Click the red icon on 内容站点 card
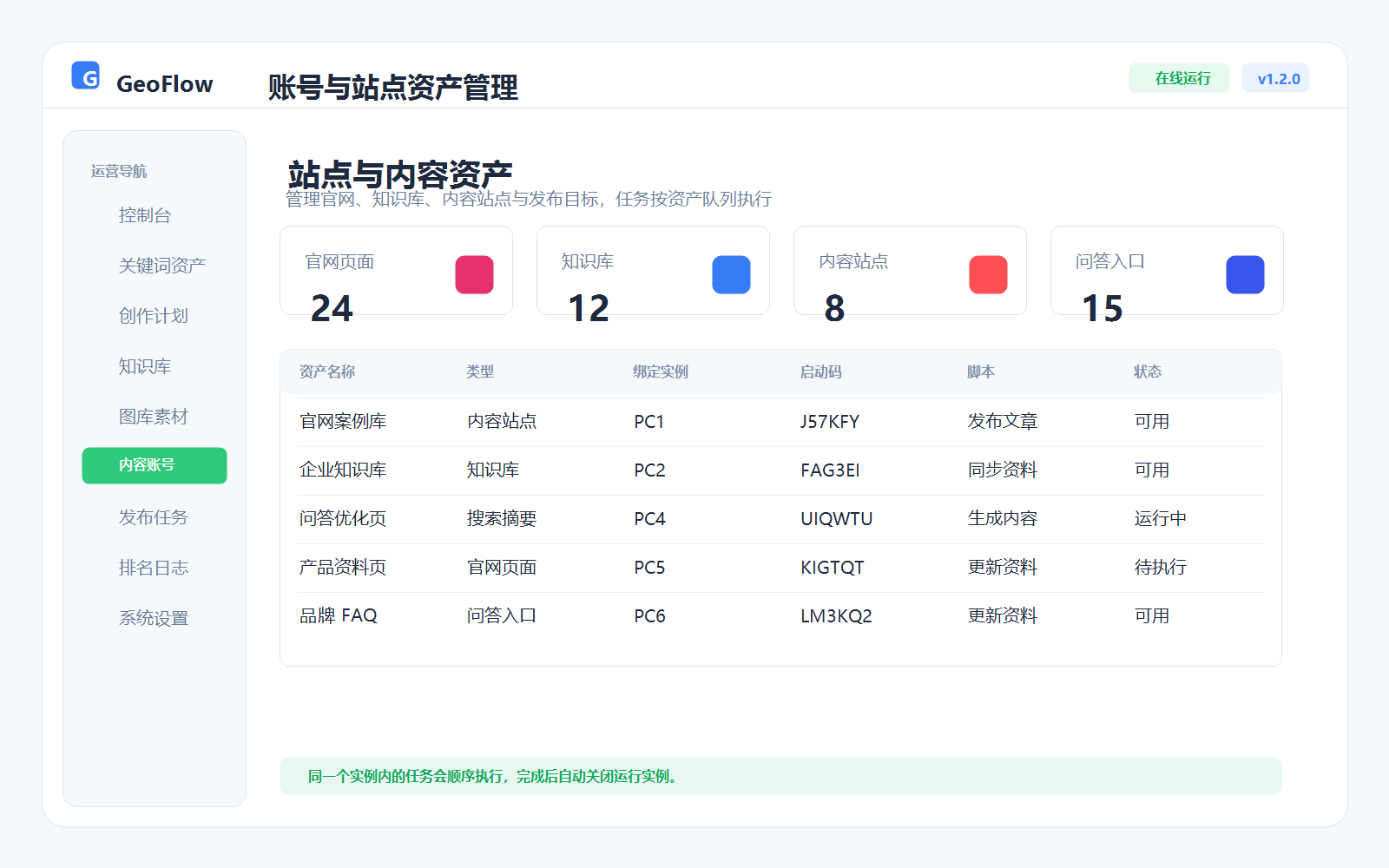This screenshot has width=1389, height=868. click(988, 274)
